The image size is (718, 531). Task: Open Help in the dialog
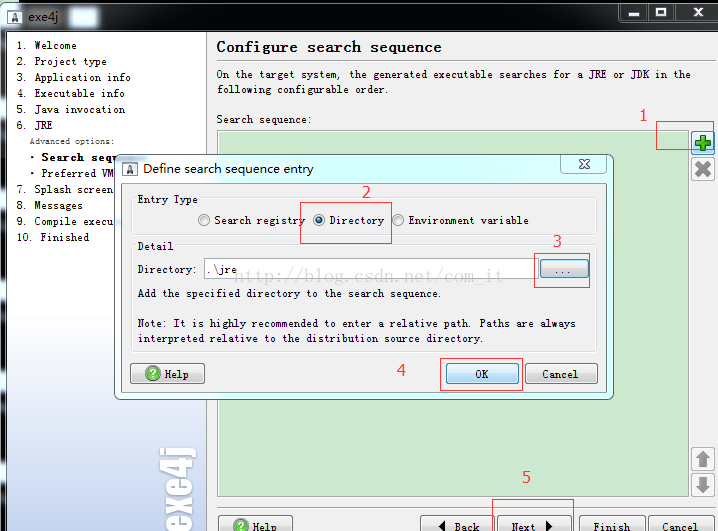coord(167,374)
